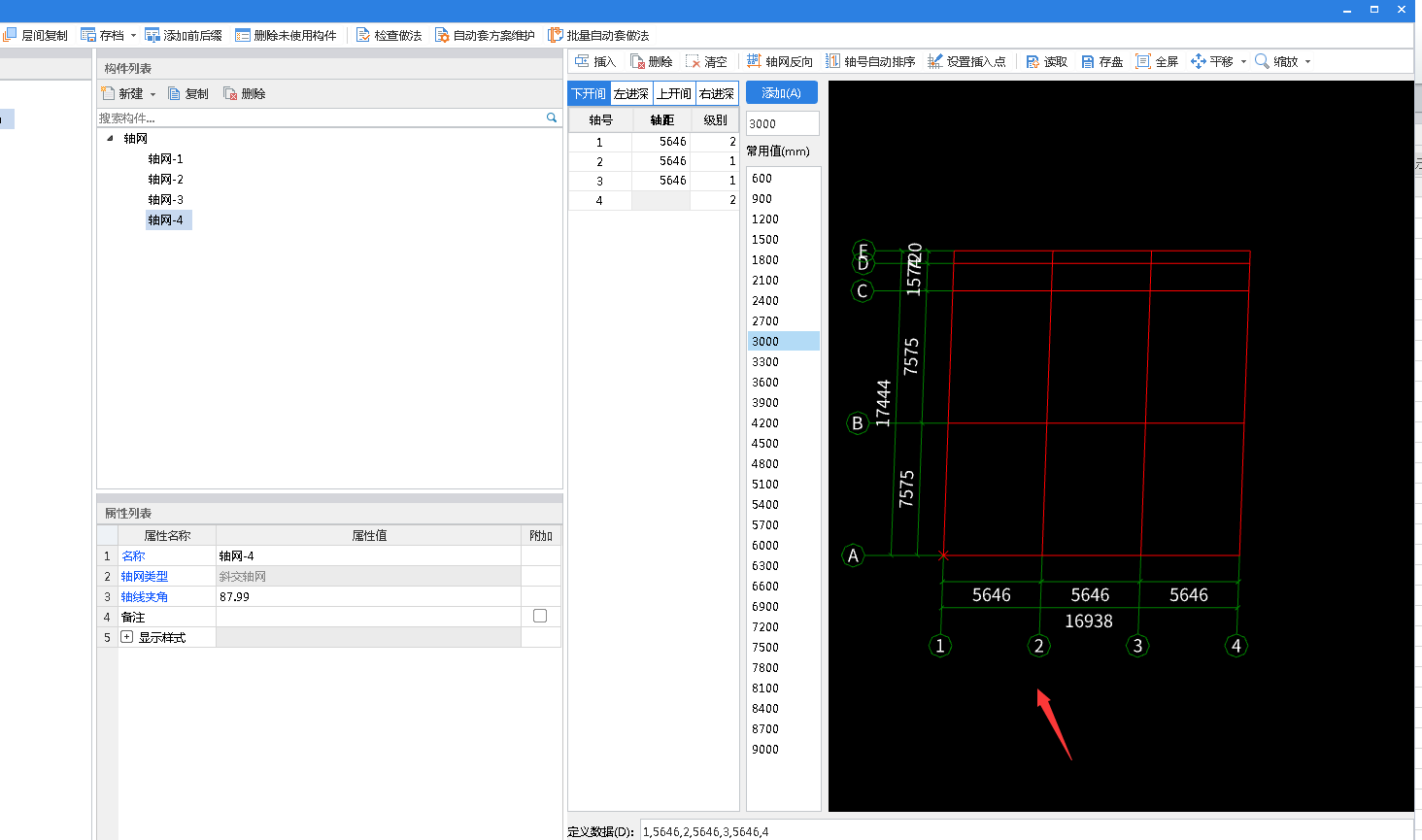Click the 删除 icon in component list
The width and height of the screenshot is (1422, 840).
[x=230, y=93]
